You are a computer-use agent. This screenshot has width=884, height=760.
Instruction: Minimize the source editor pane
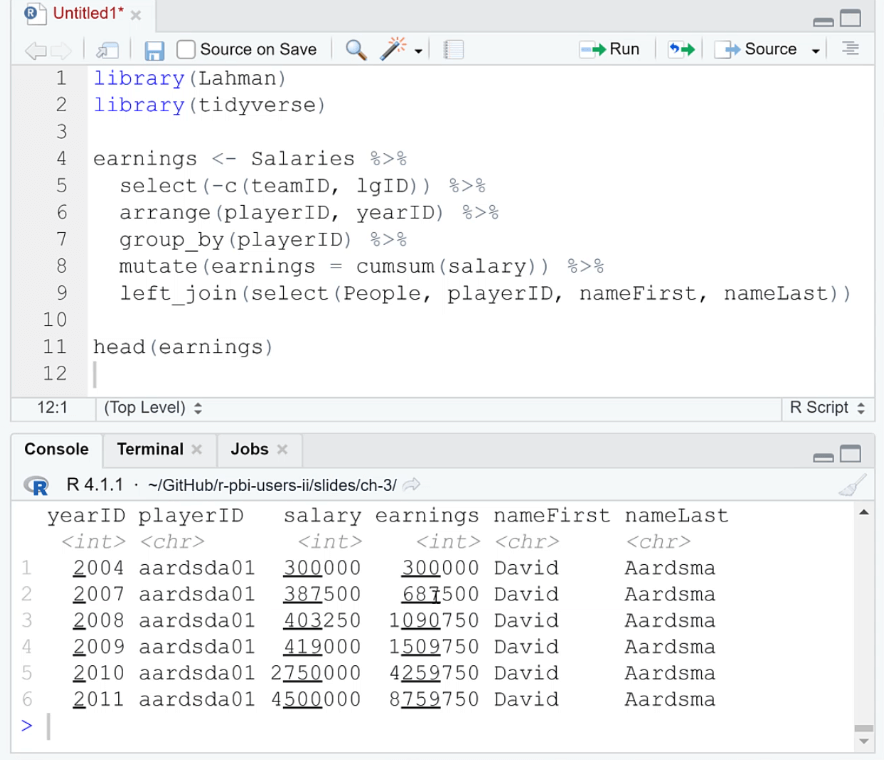click(x=823, y=22)
